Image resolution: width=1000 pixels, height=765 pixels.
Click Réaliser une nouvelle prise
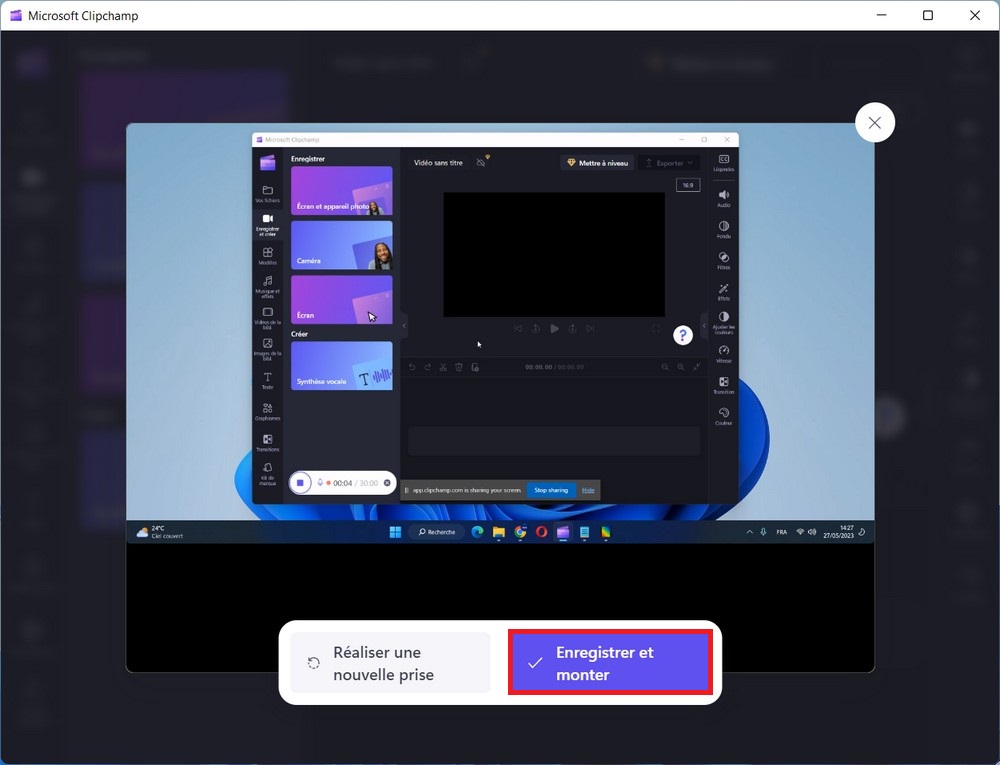(390, 662)
